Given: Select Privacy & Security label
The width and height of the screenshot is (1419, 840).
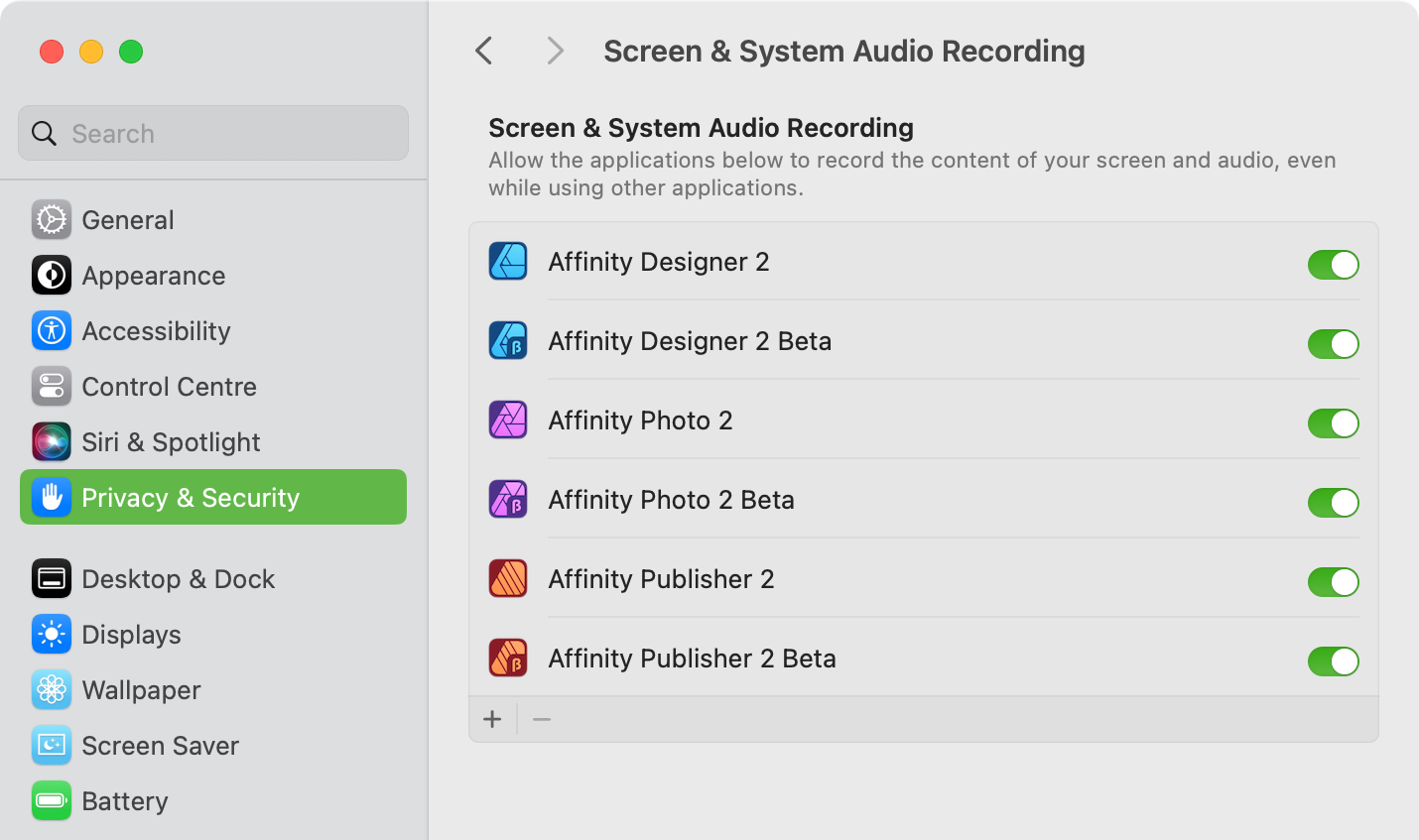Looking at the screenshot, I should coord(191,498).
